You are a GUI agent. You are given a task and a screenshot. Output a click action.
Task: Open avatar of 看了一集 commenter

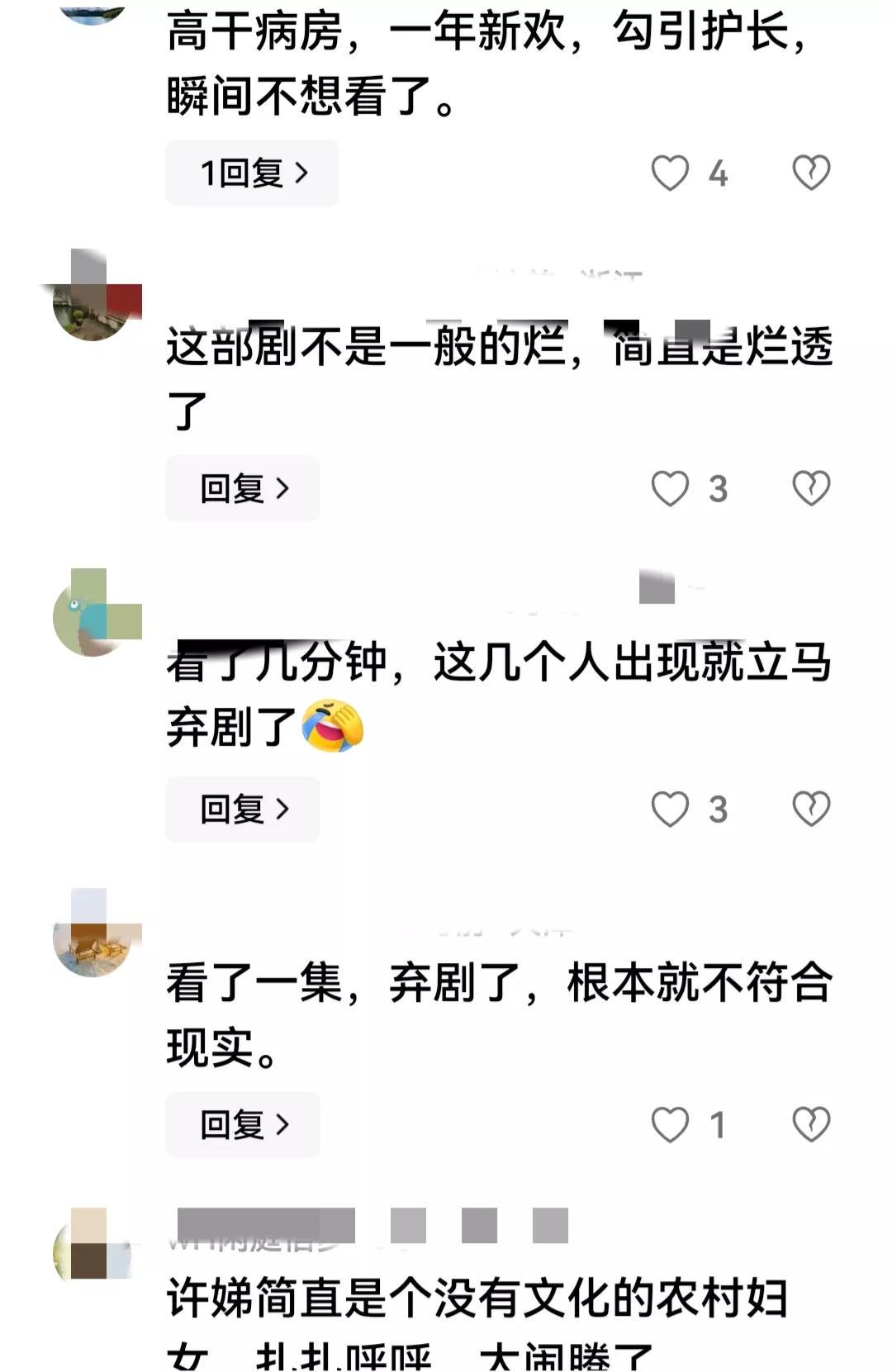tap(93, 936)
